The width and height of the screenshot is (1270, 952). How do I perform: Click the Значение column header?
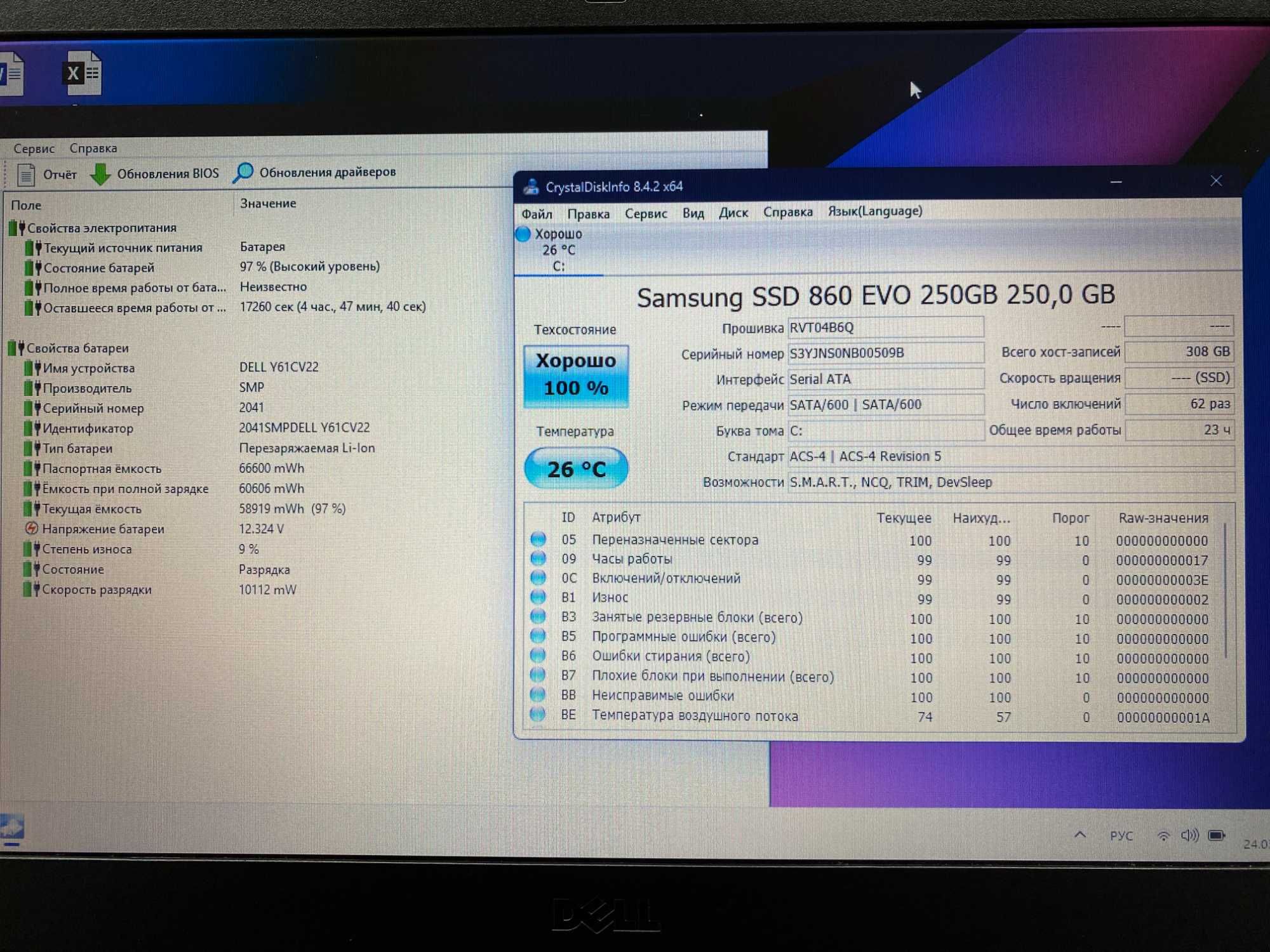tap(268, 204)
